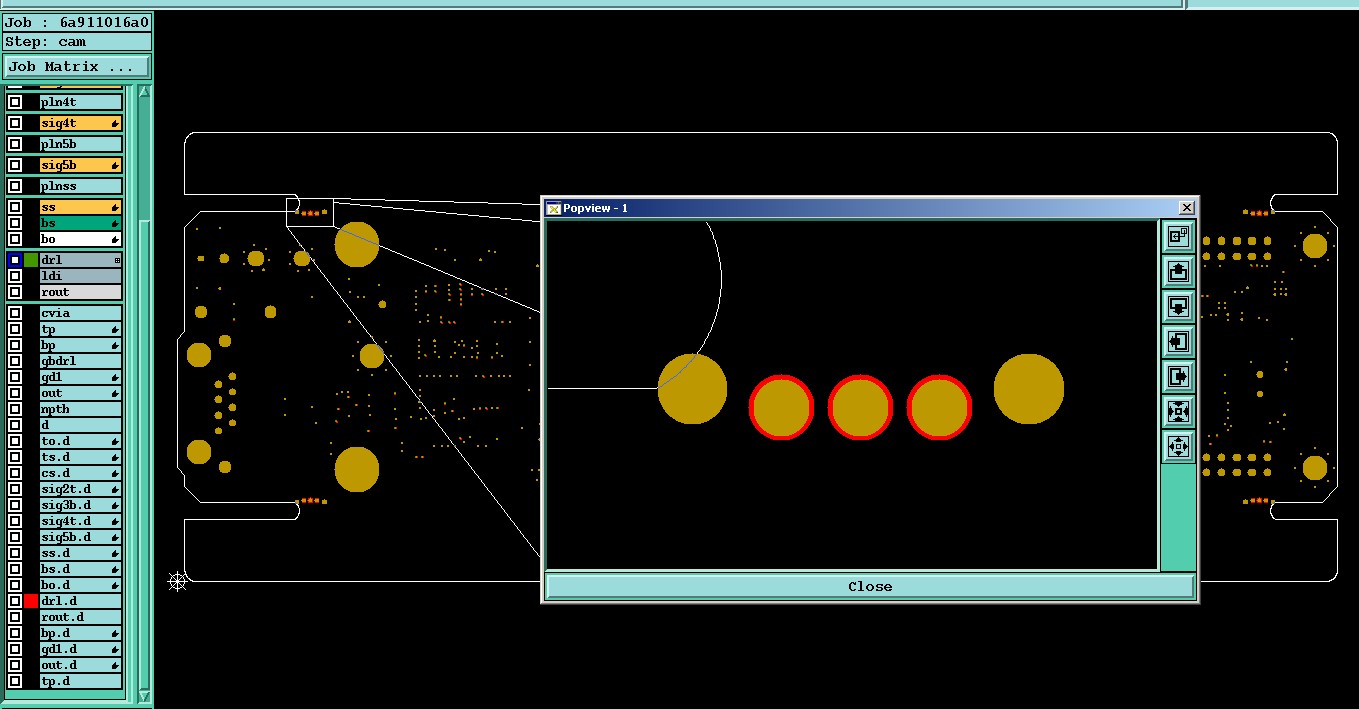The height and width of the screenshot is (709, 1359).
Task: Select the ldi layer row
Action: pyautogui.click(x=80, y=276)
